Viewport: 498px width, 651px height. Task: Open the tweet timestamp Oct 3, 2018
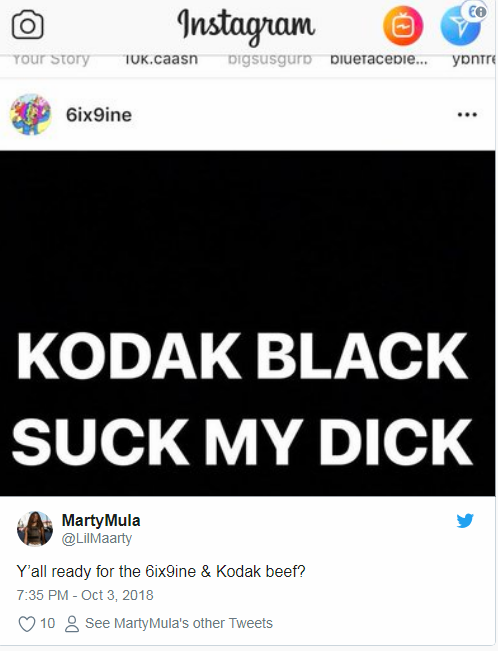pyautogui.click(x=85, y=595)
